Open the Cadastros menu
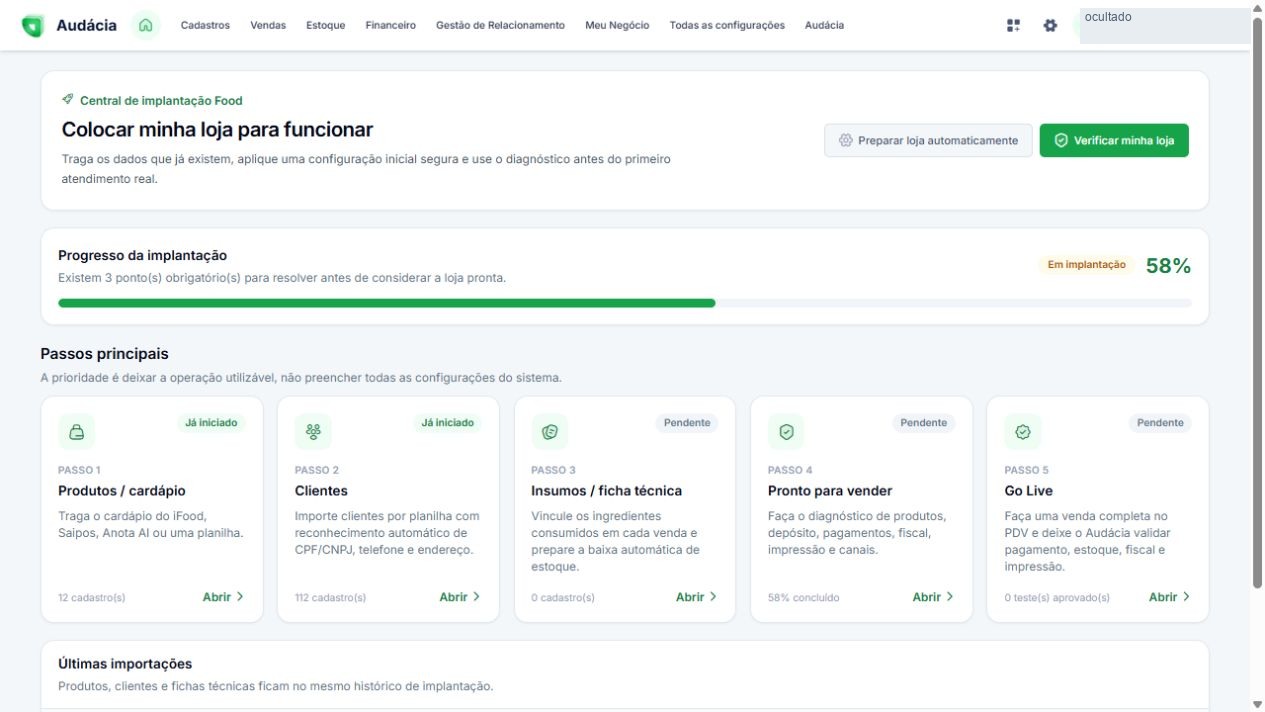Viewport: 1265px width, 712px height. pos(205,26)
